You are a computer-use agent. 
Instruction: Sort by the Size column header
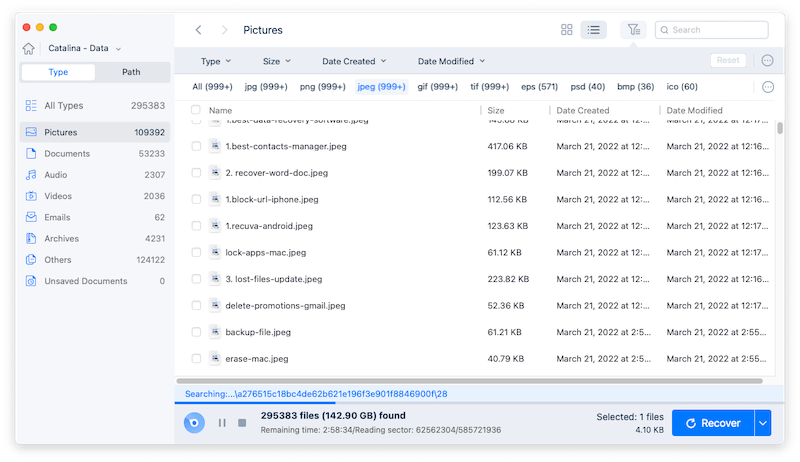point(495,110)
